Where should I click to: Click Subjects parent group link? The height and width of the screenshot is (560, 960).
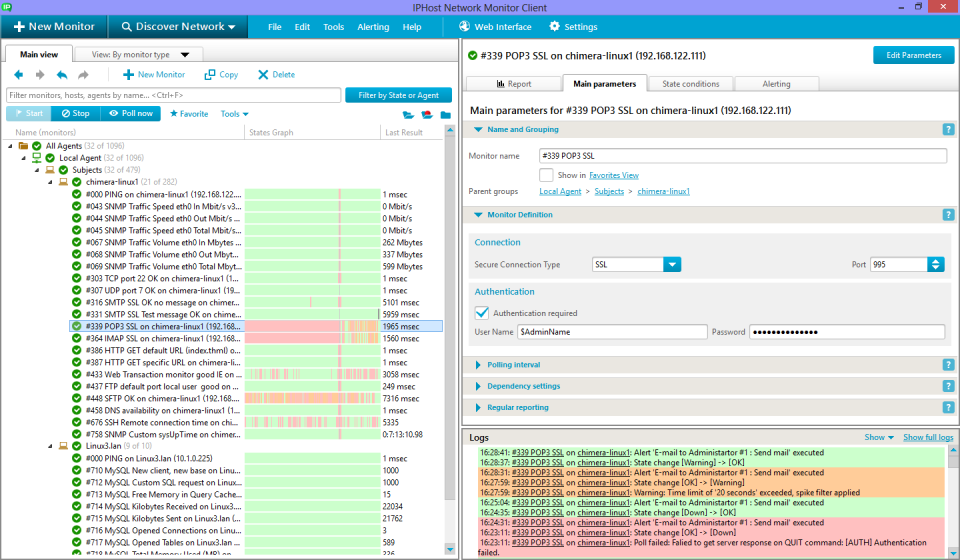point(609,192)
